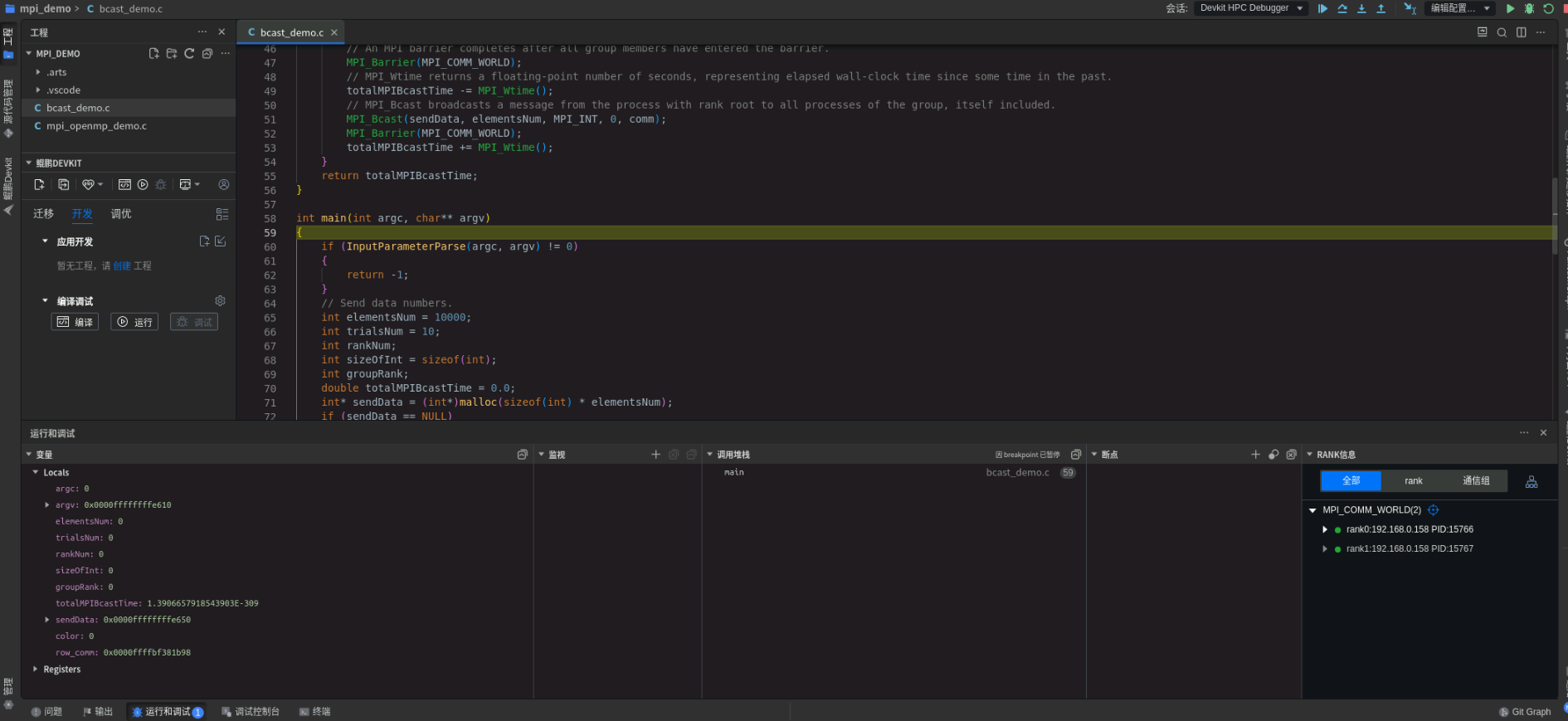Add a new breakpoint with plus icon
The width and height of the screenshot is (1568, 721).
click(x=1255, y=455)
